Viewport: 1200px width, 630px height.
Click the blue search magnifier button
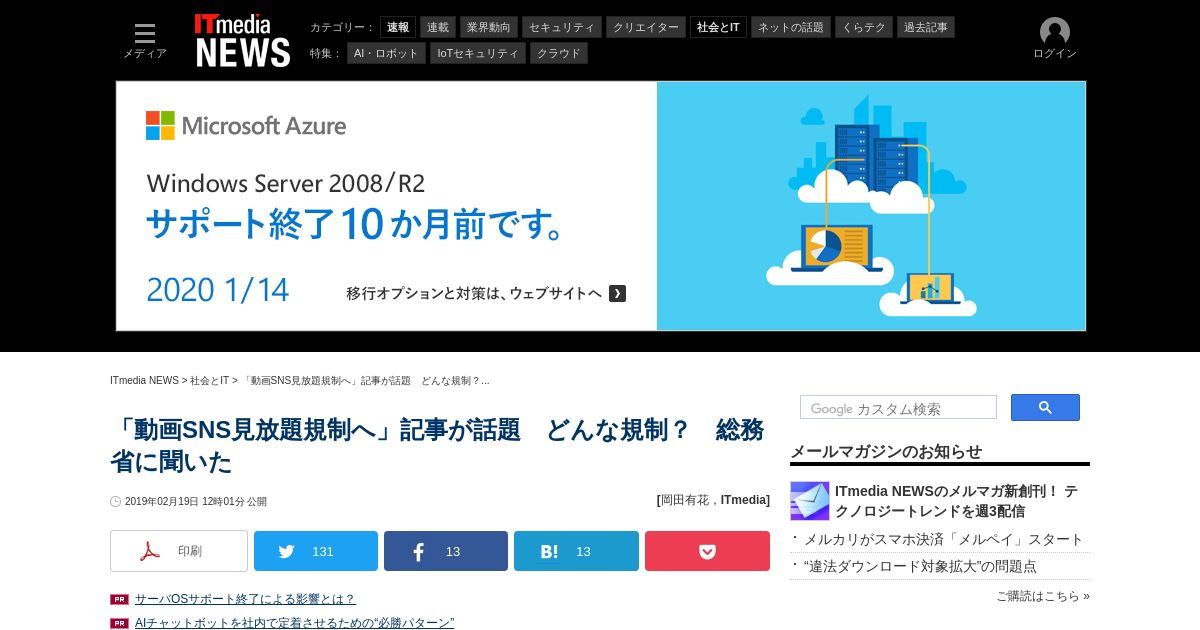[1045, 407]
